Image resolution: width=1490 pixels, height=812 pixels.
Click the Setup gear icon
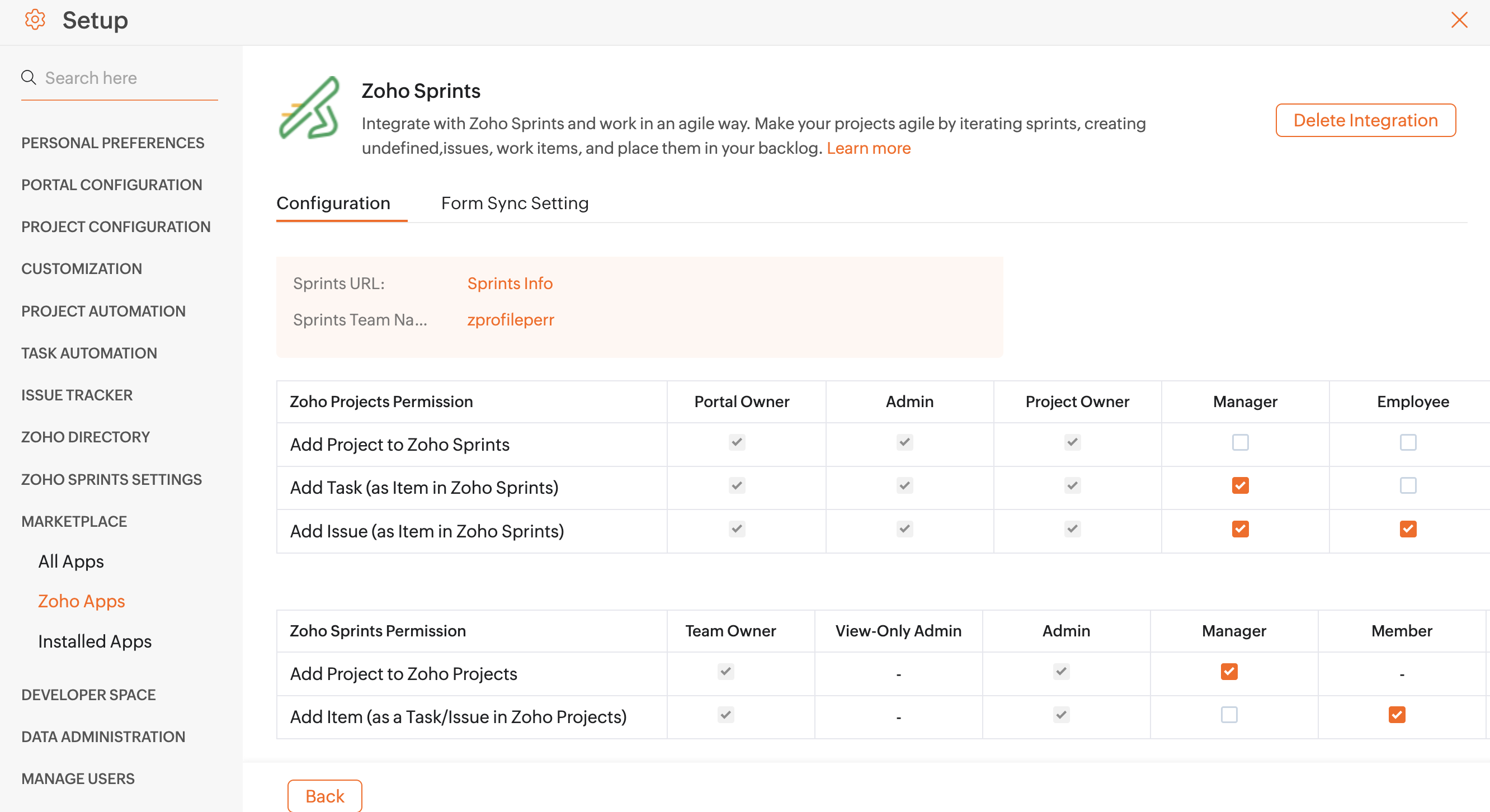pos(35,20)
